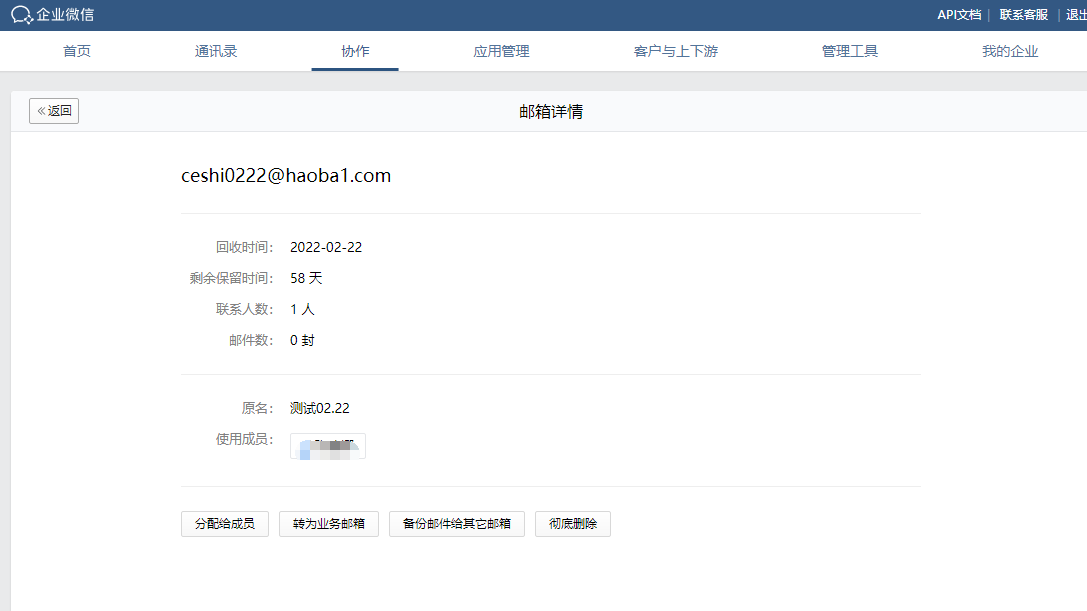Open the 管理工具 tab
Image resolution: width=1087 pixels, height=611 pixels.
pos(850,51)
